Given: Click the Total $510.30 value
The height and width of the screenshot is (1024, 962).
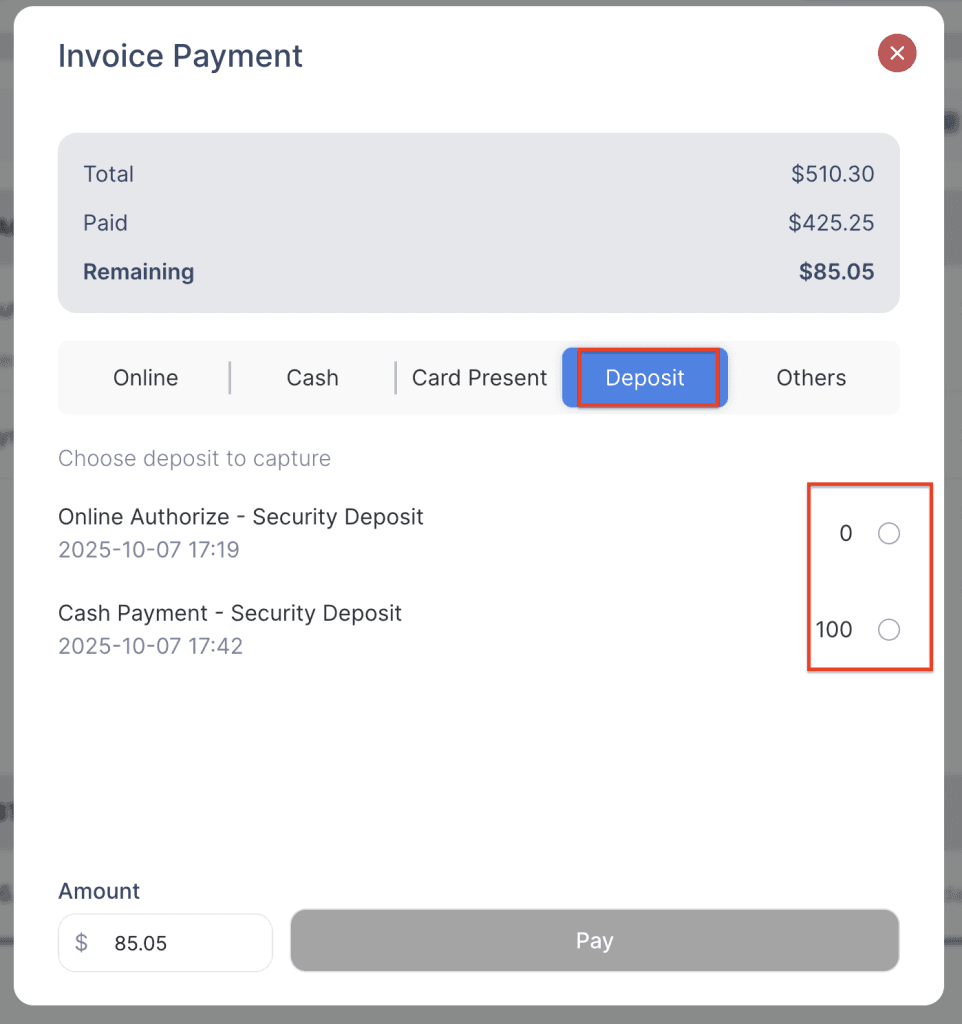Looking at the screenshot, I should coord(832,174).
